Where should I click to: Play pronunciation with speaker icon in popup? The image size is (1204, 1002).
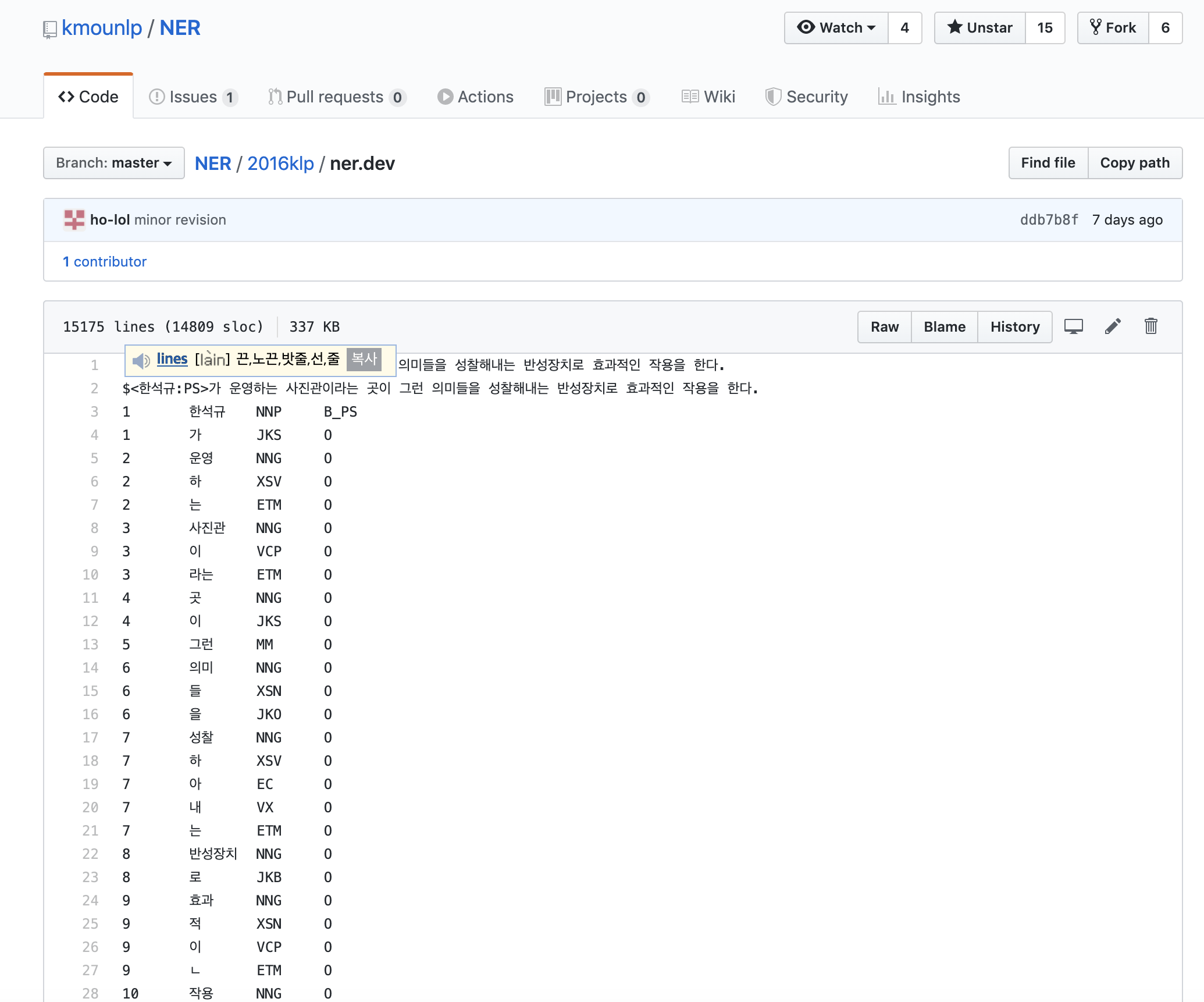(x=141, y=360)
